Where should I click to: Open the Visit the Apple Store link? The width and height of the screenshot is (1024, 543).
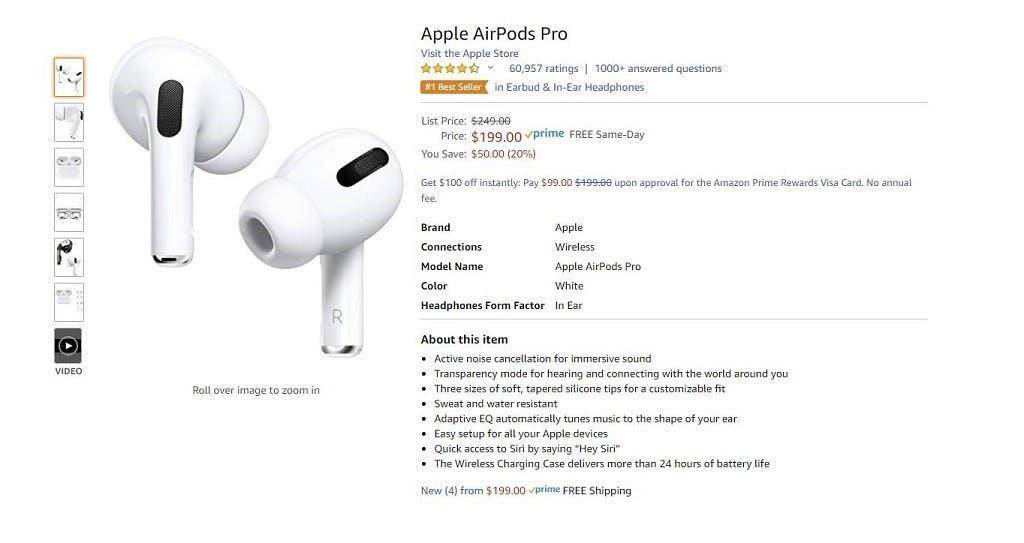tap(470, 54)
